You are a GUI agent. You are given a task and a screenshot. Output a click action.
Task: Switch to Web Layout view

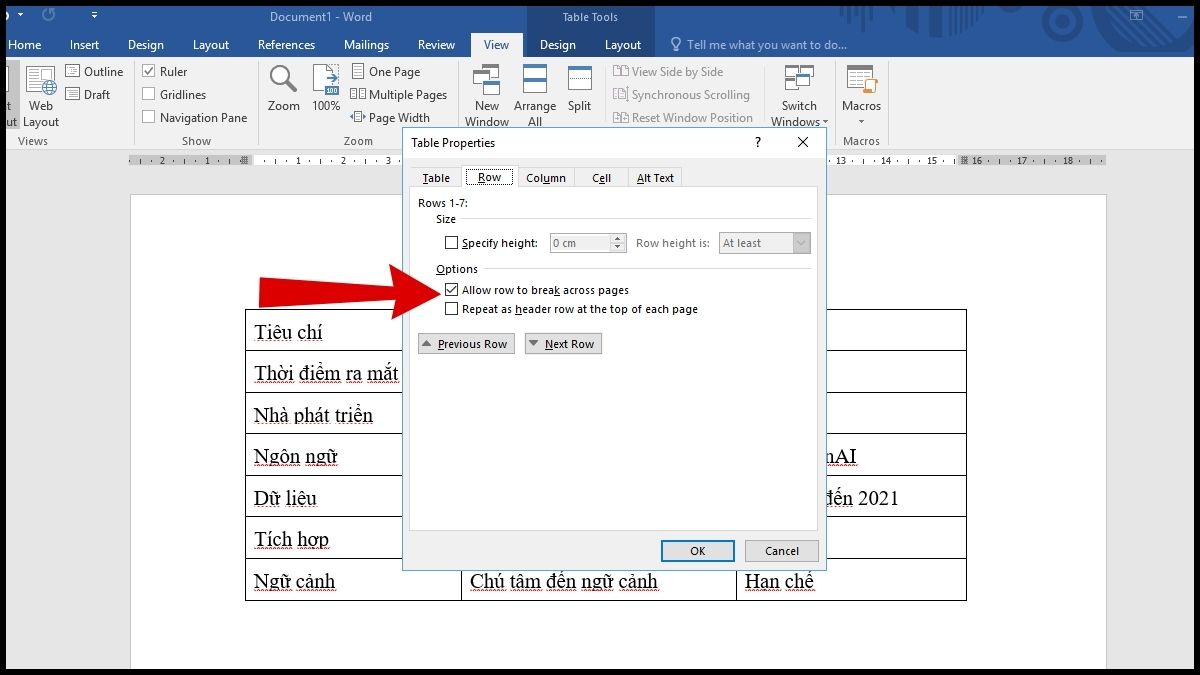41,96
